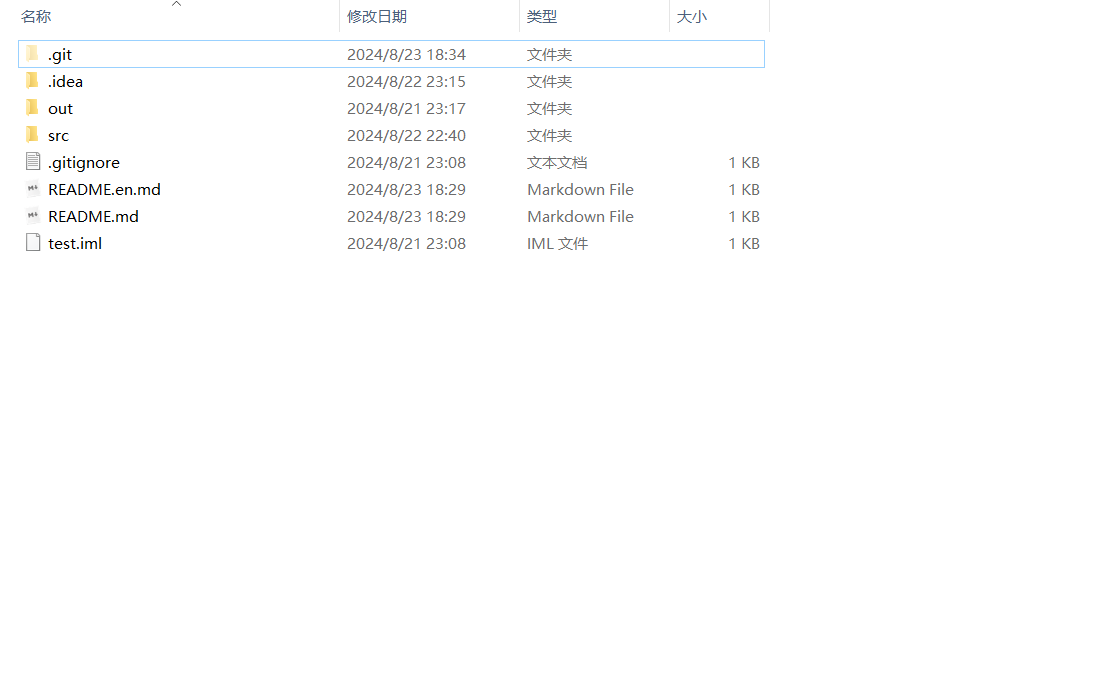
Task: Click the .idea folder icon
Action: [x=32, y=81]
